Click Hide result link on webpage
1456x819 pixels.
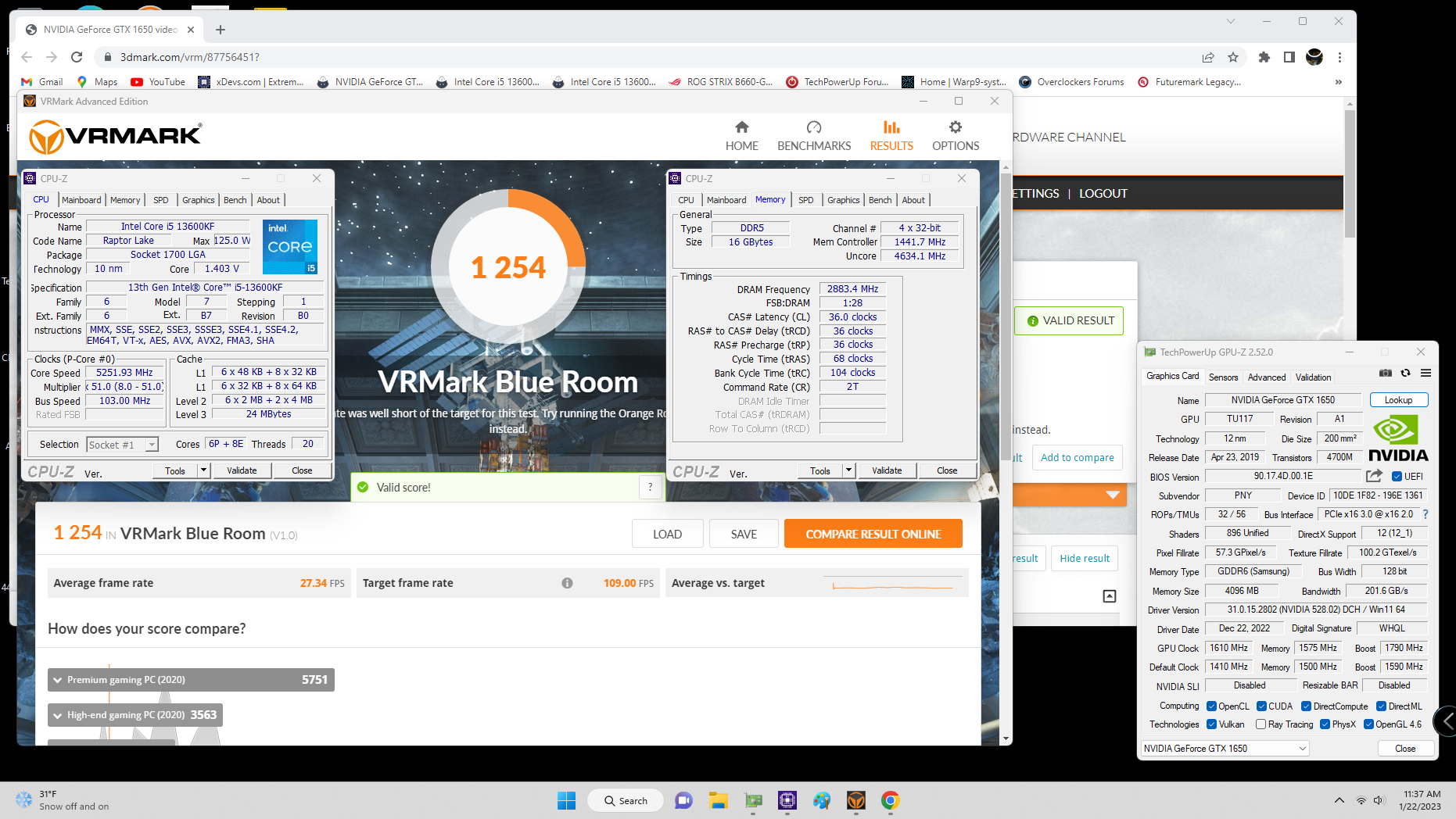(1085, 558)
